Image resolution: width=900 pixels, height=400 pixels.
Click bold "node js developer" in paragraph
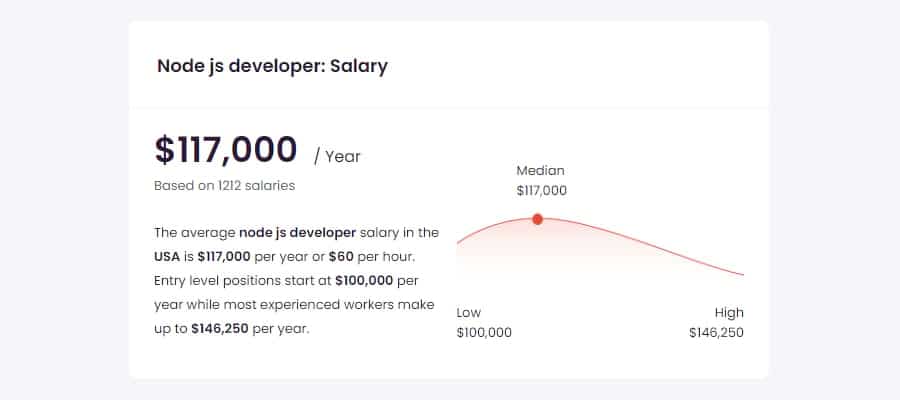click(x=297, y=232)
